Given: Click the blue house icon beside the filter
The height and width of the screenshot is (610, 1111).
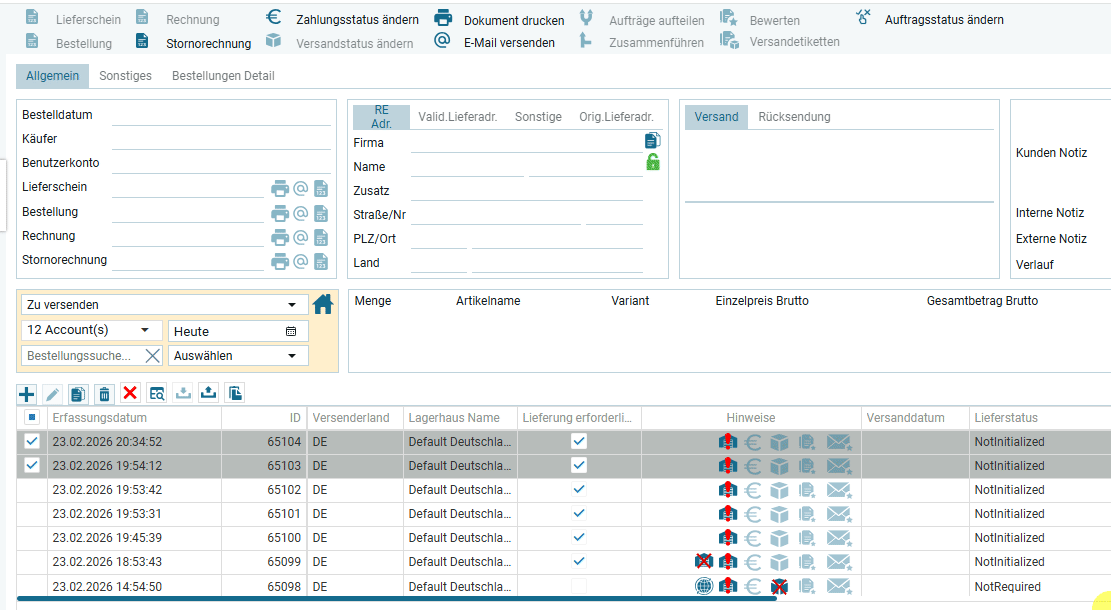Looking at the screenshot, I should coord(323,304).
